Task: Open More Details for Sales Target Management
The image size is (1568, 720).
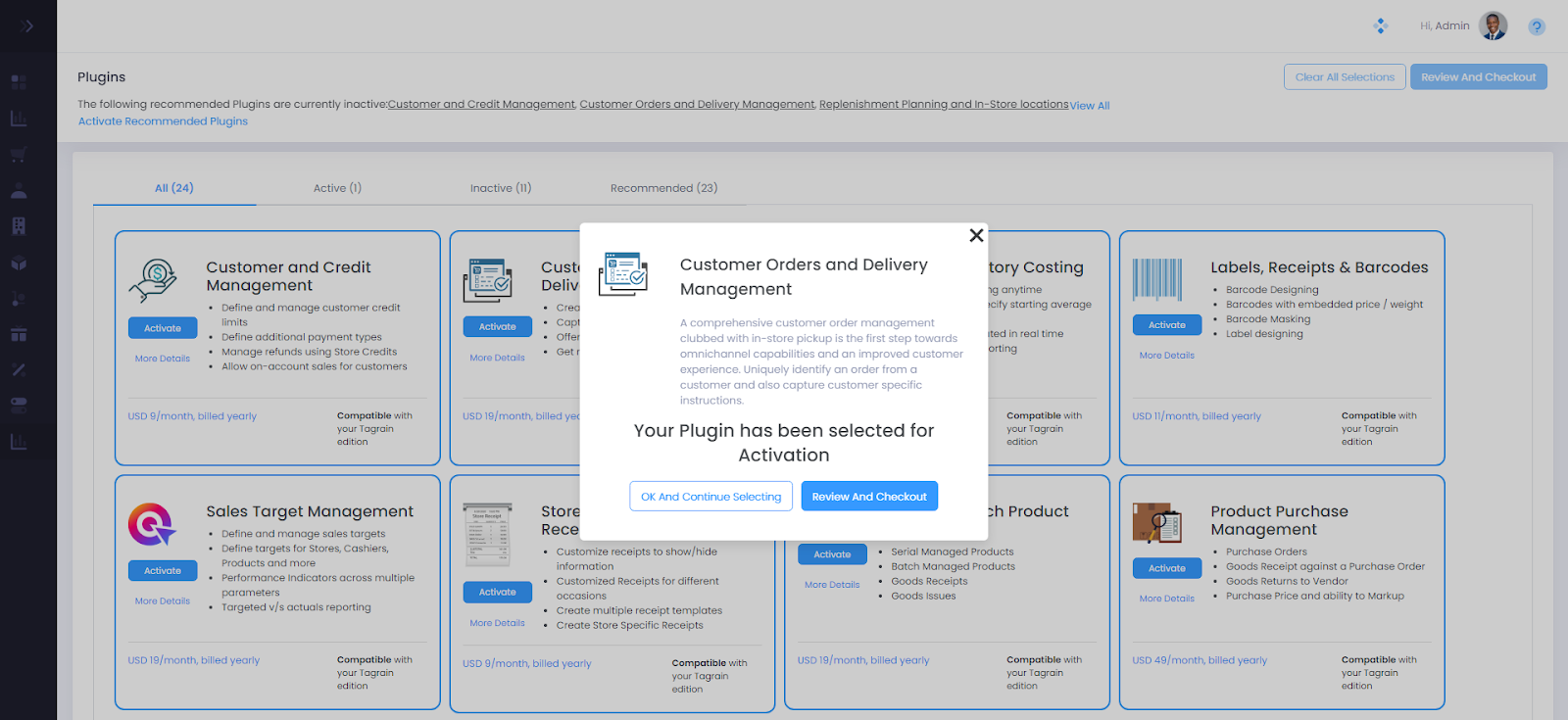Action: [x=163, y=601]
